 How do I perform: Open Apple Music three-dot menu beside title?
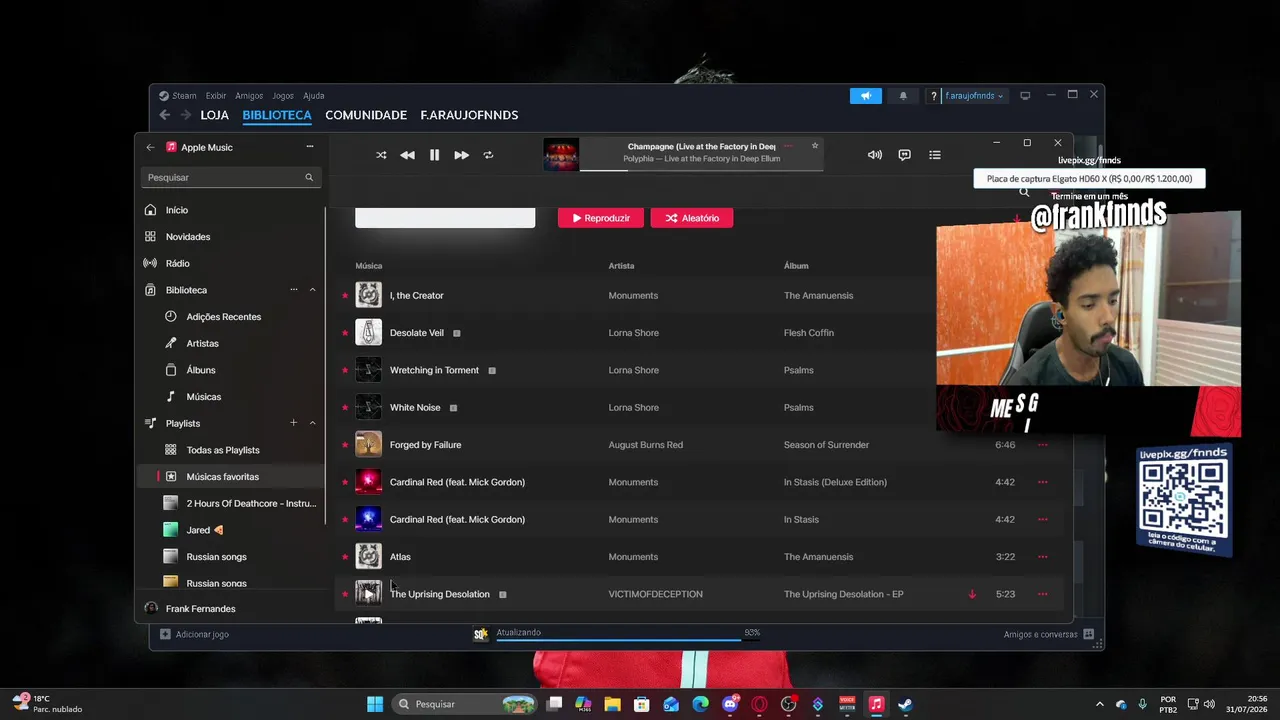(310, 147)
